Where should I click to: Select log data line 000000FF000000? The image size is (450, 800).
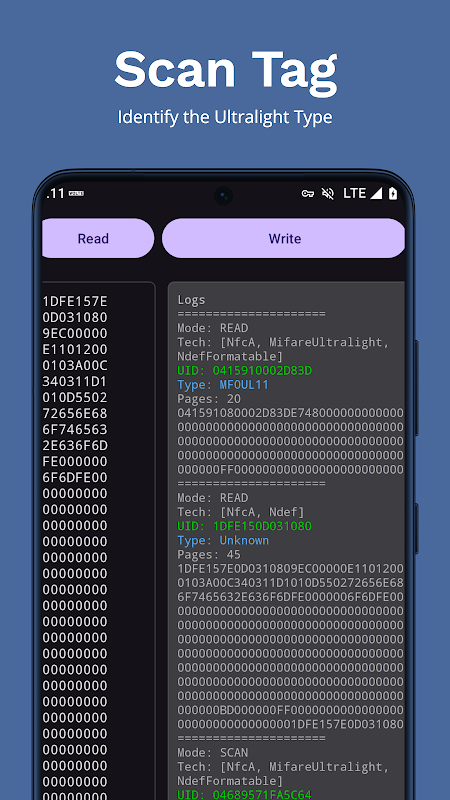(290, 469)
